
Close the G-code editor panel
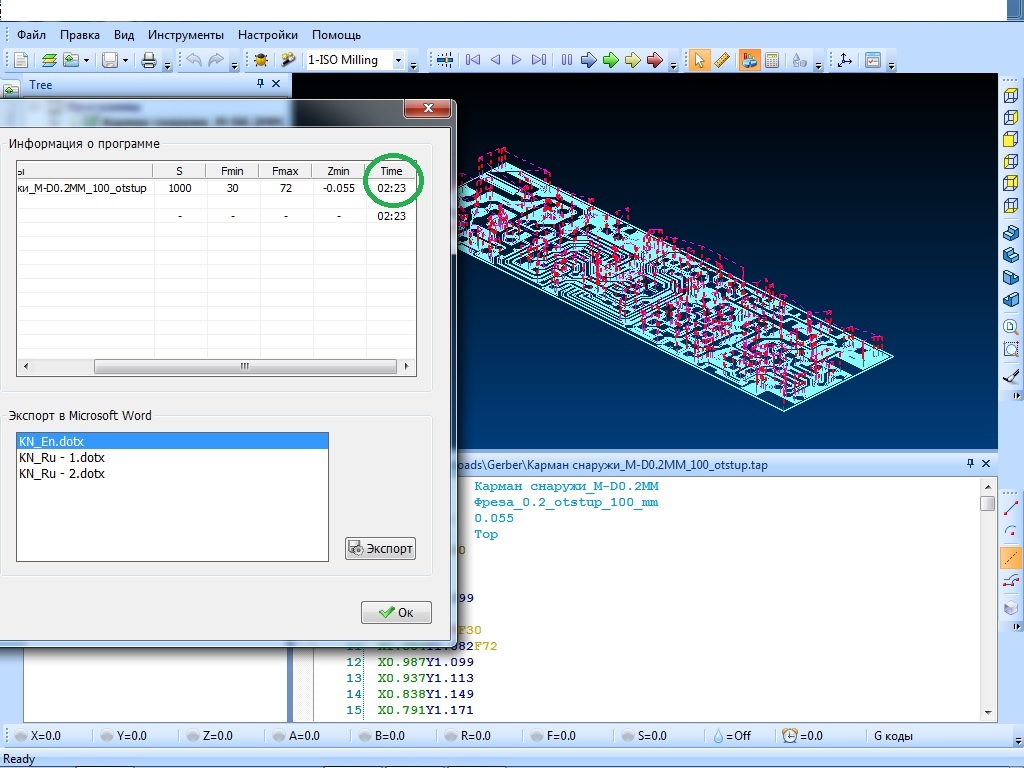[986, 463]
